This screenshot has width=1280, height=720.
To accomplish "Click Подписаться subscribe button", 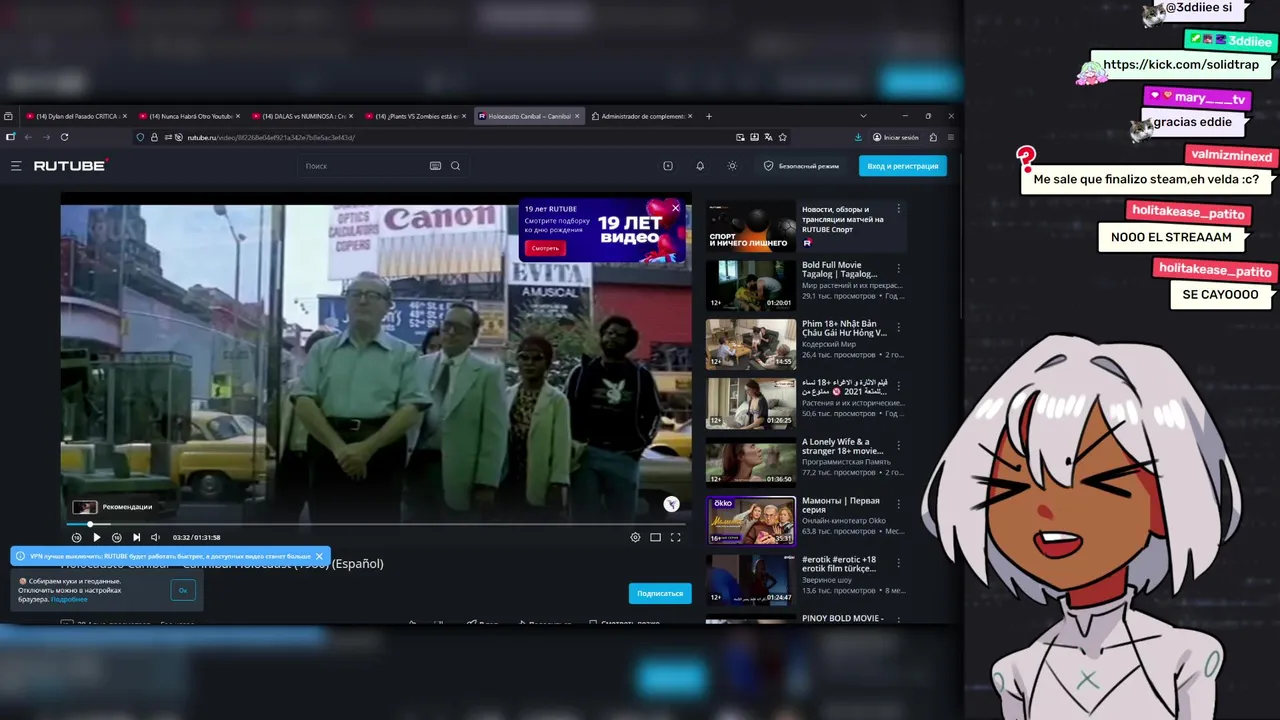I will click(x=660, y=593).
